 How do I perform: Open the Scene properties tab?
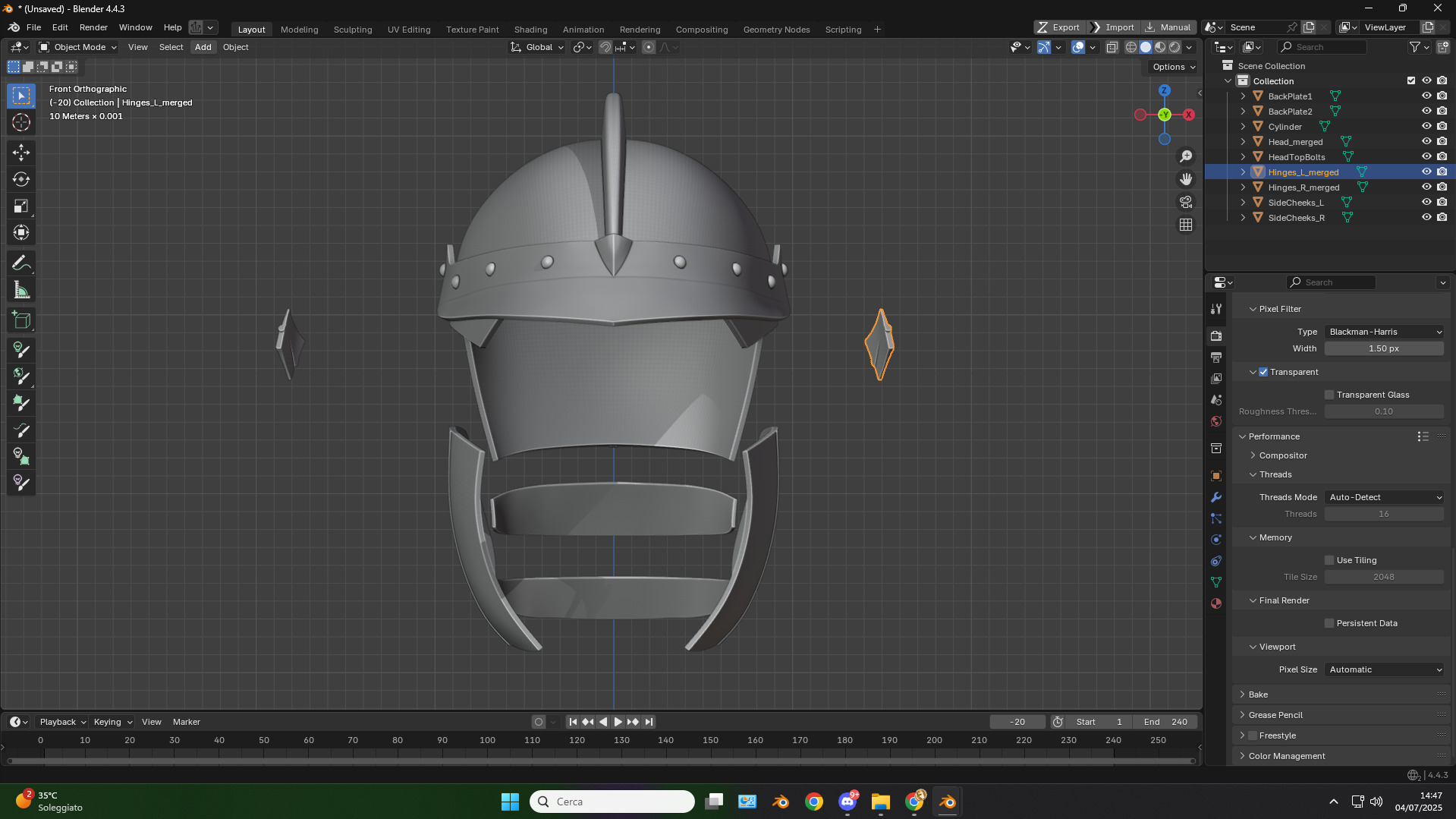[1216, 399]
